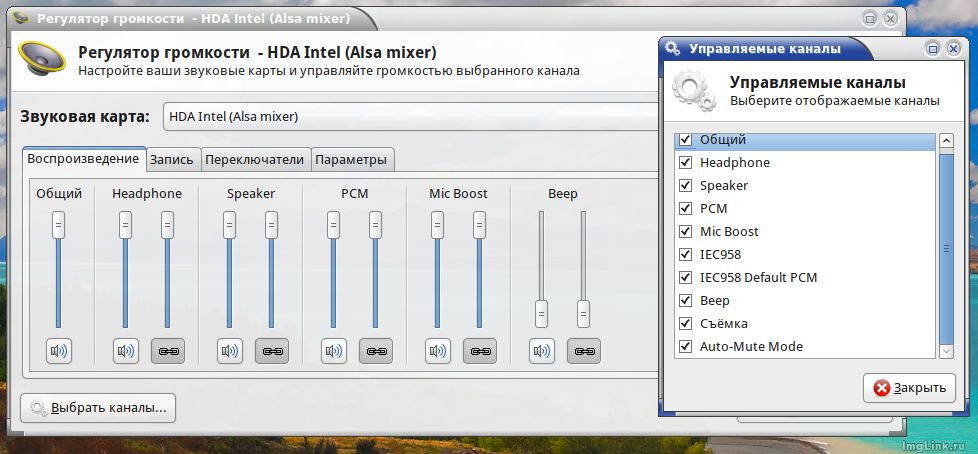Uncheck the Beep channel checkbox
Screen dimensions: 978x454
[x=685, y=301]
